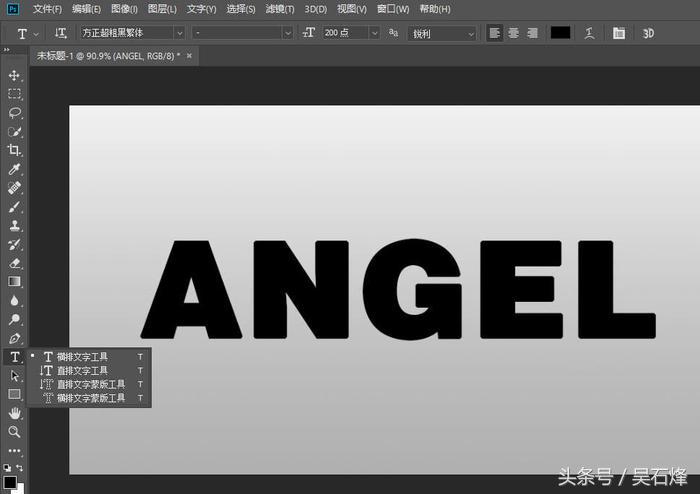Choose 横排文字蒙版工具 from flyout
This screenshot has width=700, height=494.
click(89, 398)
